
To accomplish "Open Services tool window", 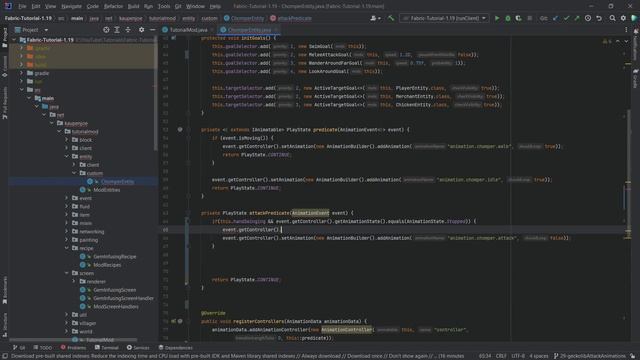I will 138,348.
